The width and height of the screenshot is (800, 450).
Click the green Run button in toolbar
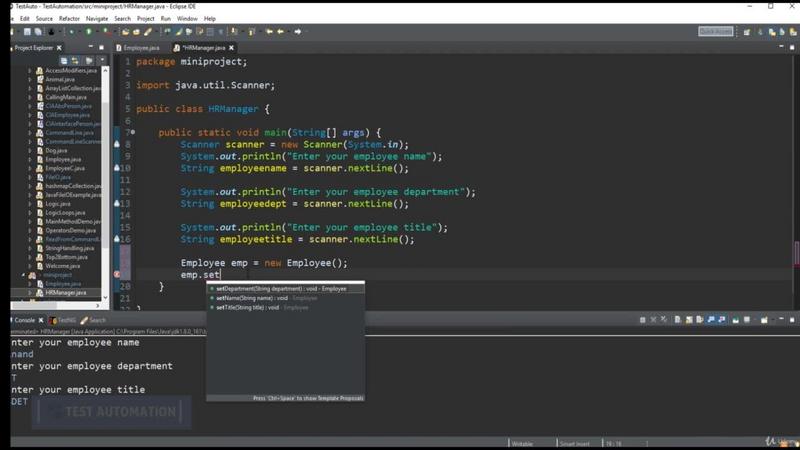[x=88, y=32]
